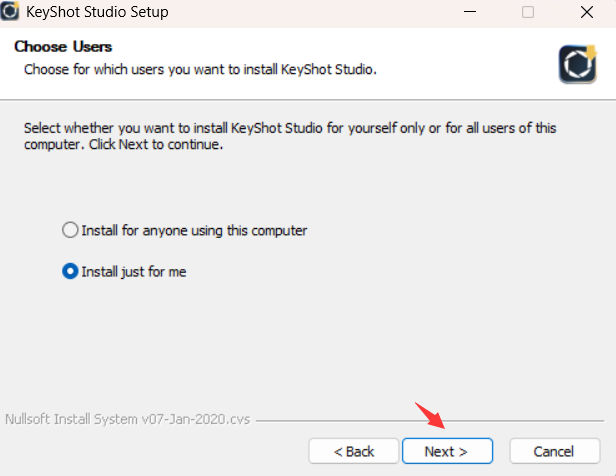Abort the installation with the Cancel button
This screenshot has height=476, width=616.
tap(553, 451)
